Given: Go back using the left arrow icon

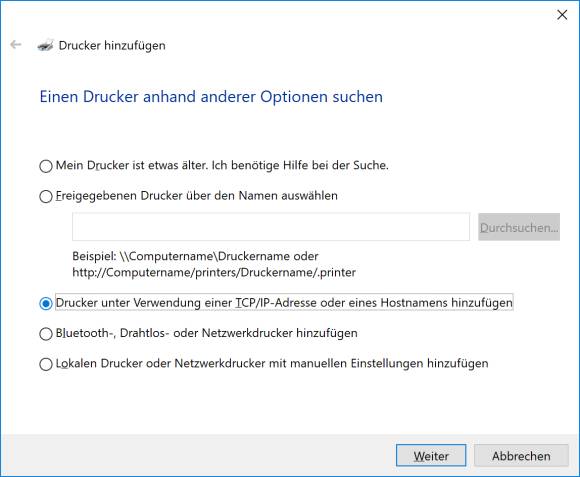Looking at the screenshot, I should (16, 45).
